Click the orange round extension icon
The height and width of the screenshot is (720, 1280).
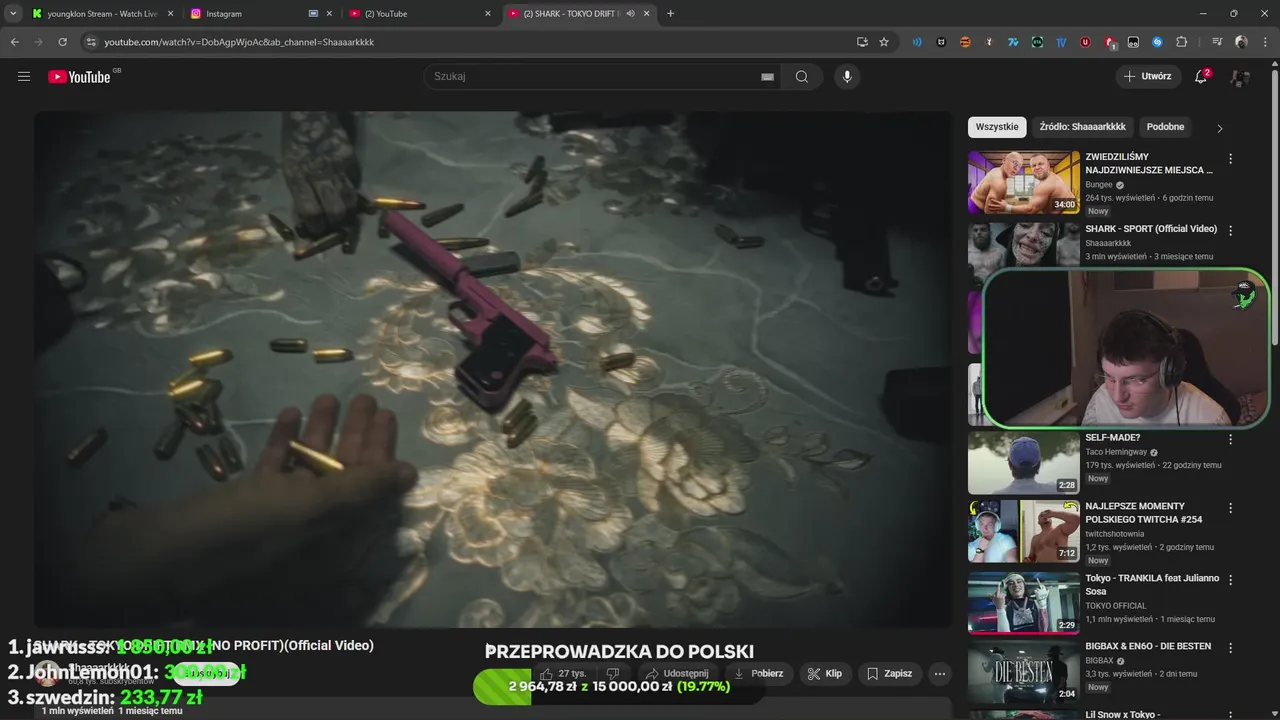tap(965, 42)
